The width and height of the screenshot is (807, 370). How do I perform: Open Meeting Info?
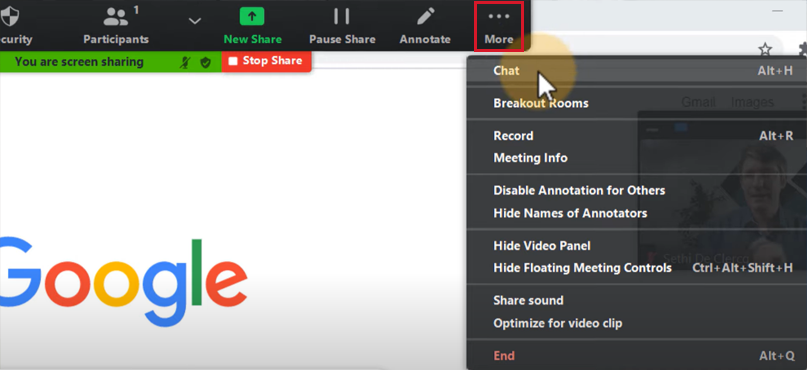pyautogui.click(x=636, y=158)
